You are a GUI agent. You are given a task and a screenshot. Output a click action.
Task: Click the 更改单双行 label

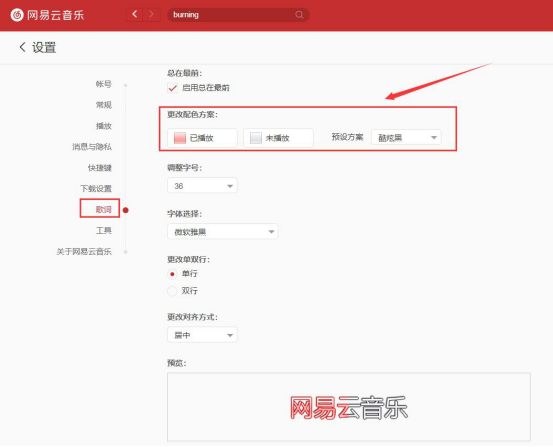tap(189, 260)
